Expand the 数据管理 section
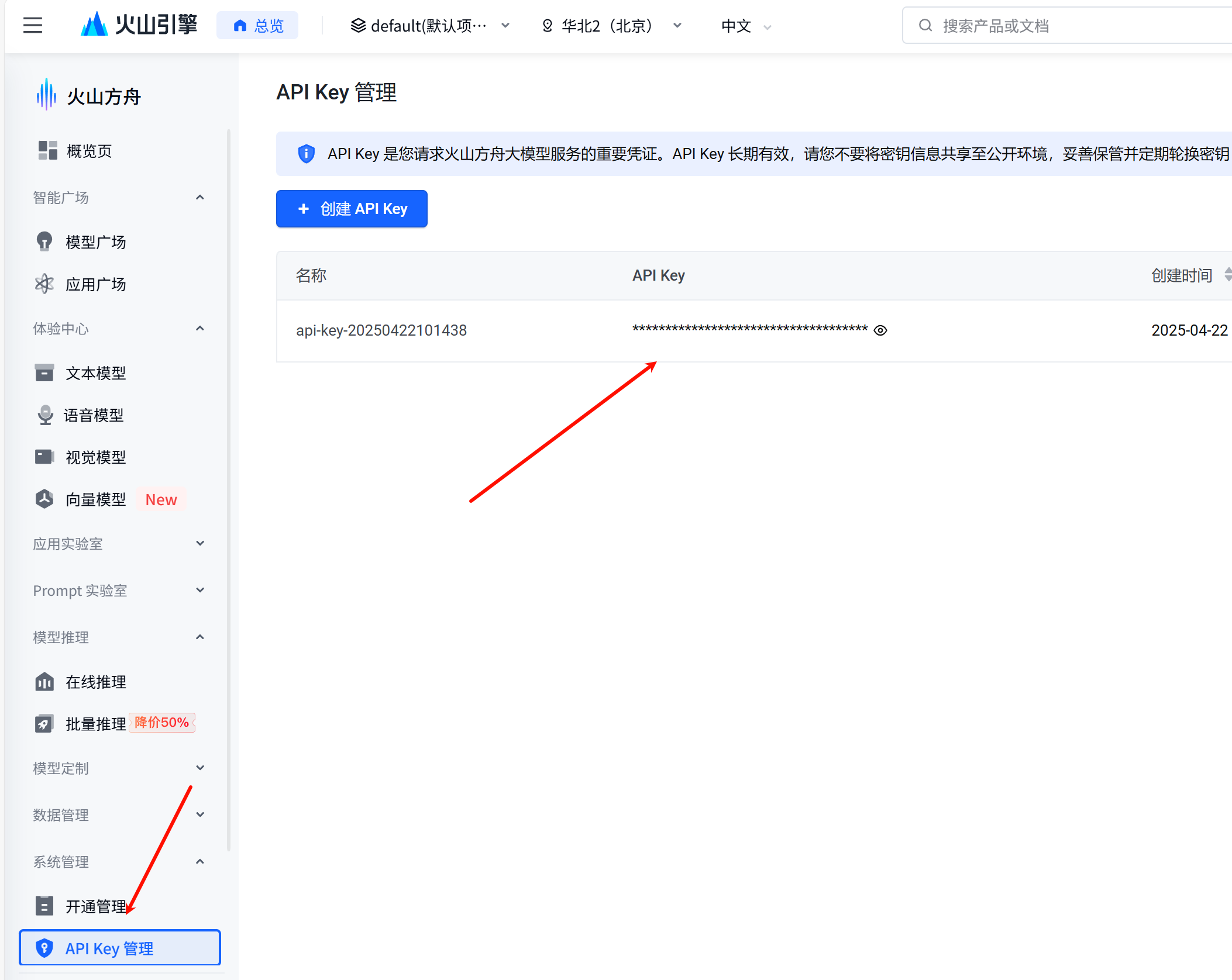1232x980 pixels. click(x=199, y=815)
